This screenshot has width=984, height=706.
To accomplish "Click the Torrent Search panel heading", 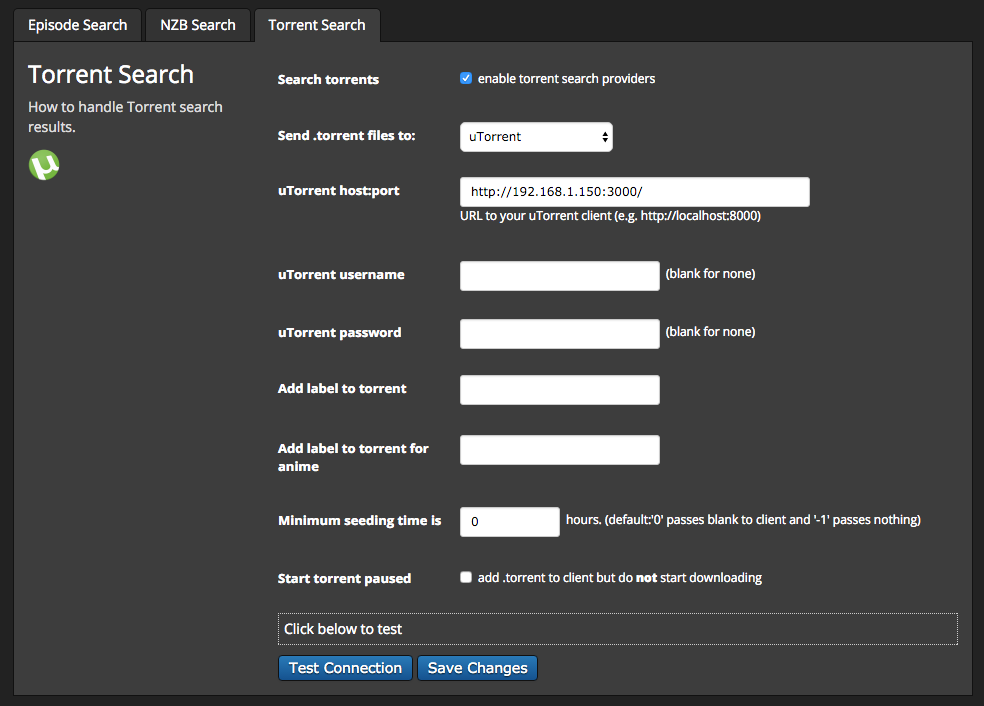I will click(x=111, y=75).
